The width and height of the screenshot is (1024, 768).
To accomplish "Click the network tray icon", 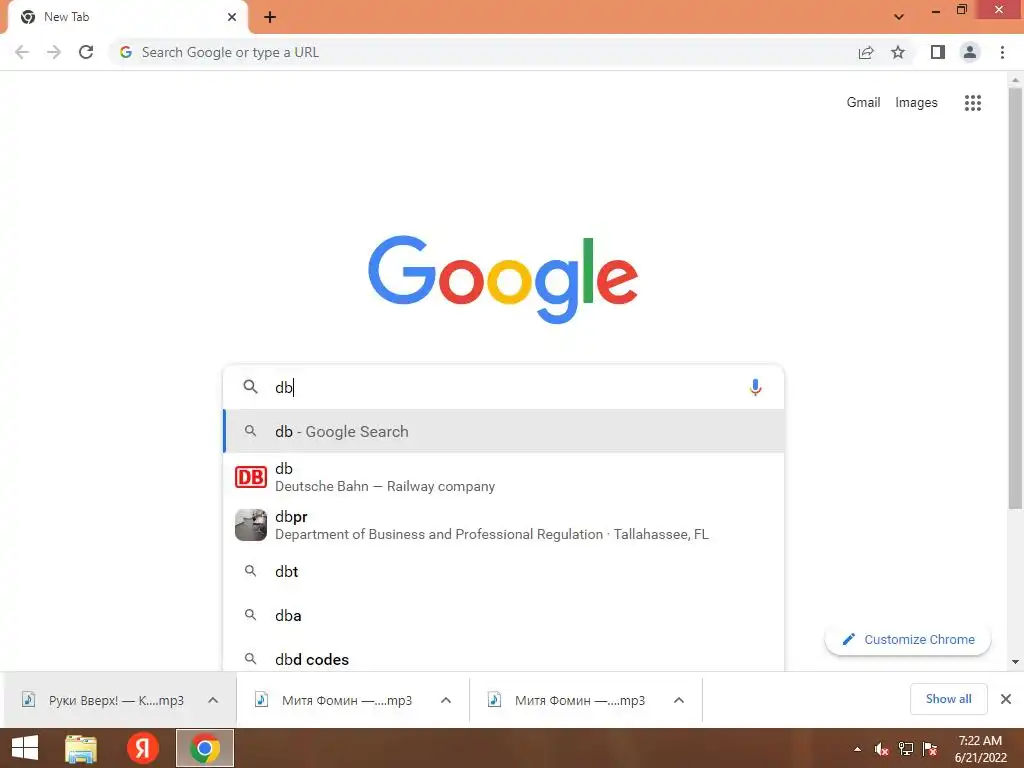I will click(906, 749).
